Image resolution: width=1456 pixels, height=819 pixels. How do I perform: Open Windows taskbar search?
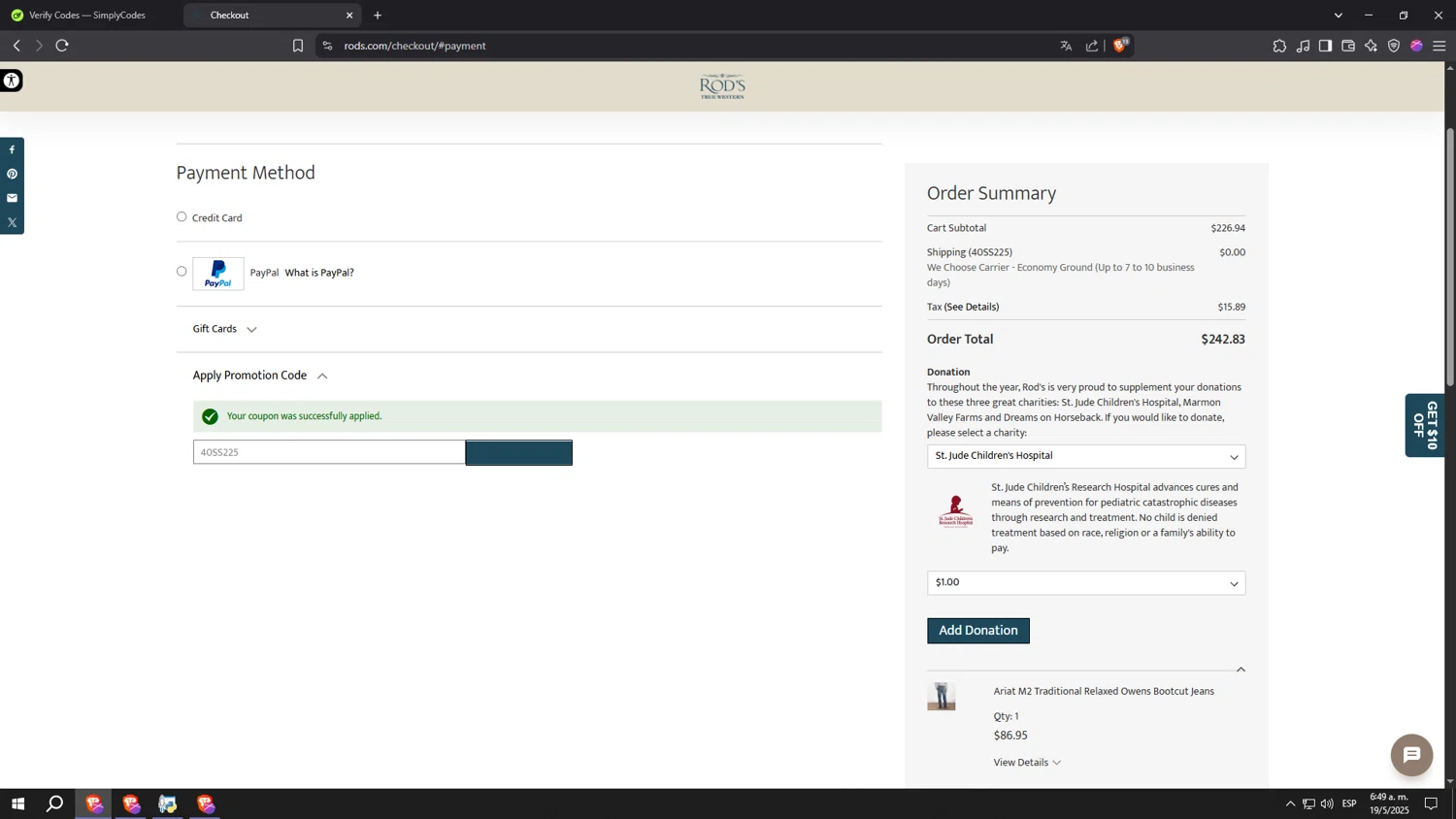(55, 803)
